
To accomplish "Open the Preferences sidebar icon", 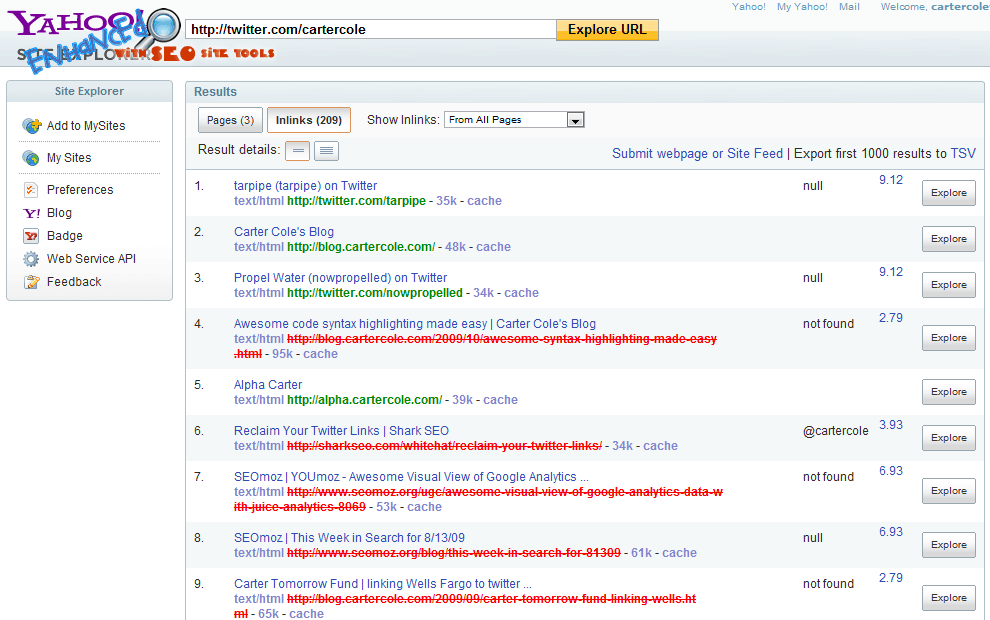I will (31, 190).
